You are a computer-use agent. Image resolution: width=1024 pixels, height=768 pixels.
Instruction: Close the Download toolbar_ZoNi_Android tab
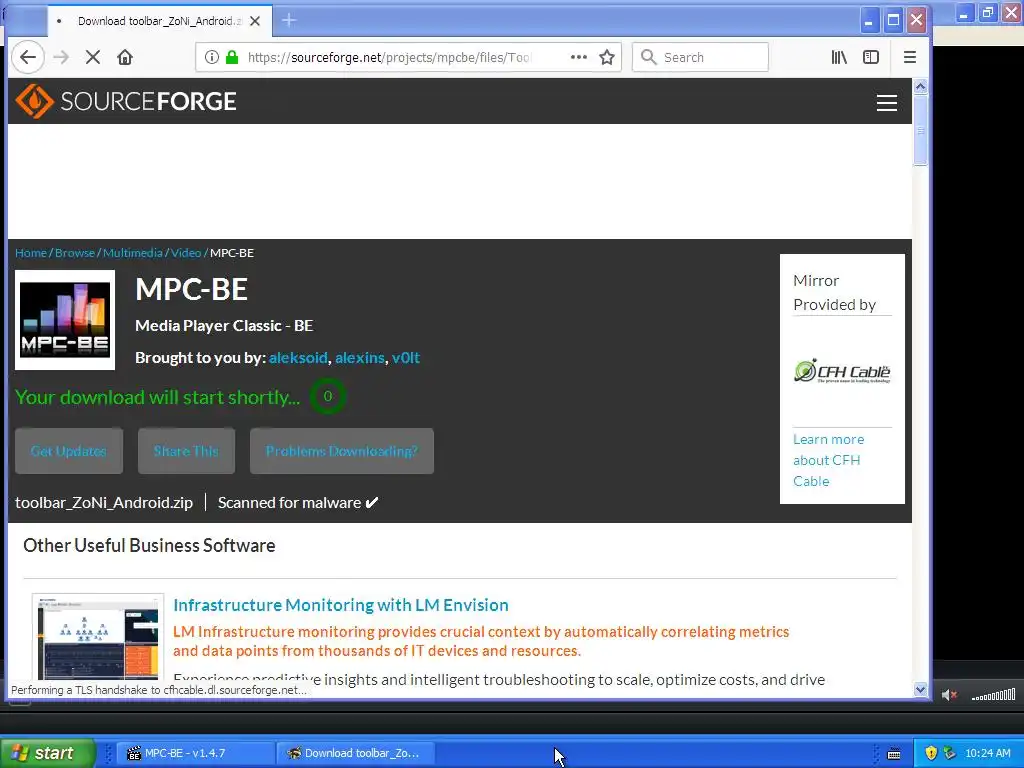255,21
